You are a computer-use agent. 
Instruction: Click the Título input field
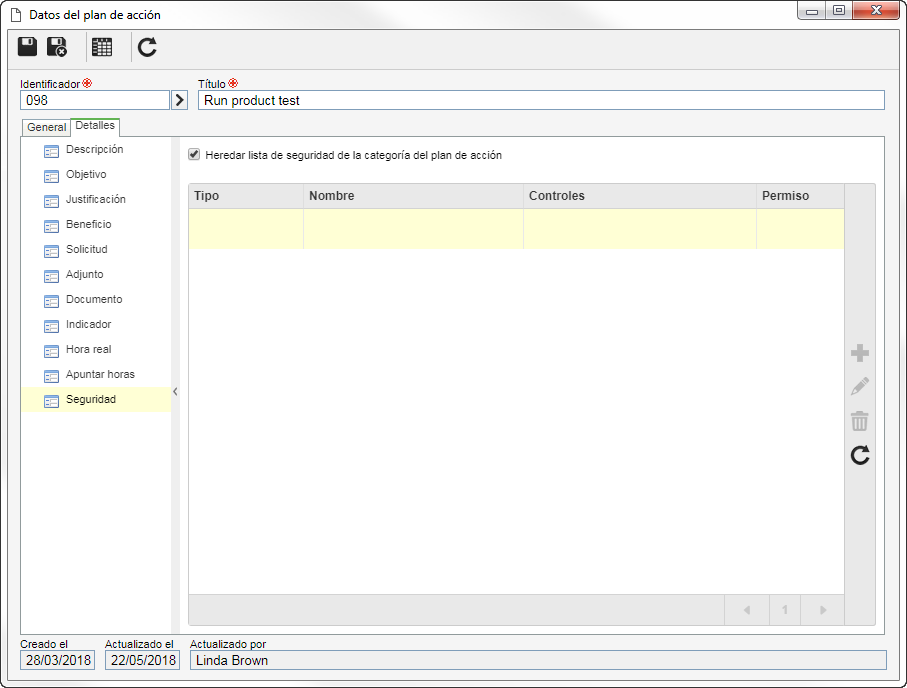[541, 100]
